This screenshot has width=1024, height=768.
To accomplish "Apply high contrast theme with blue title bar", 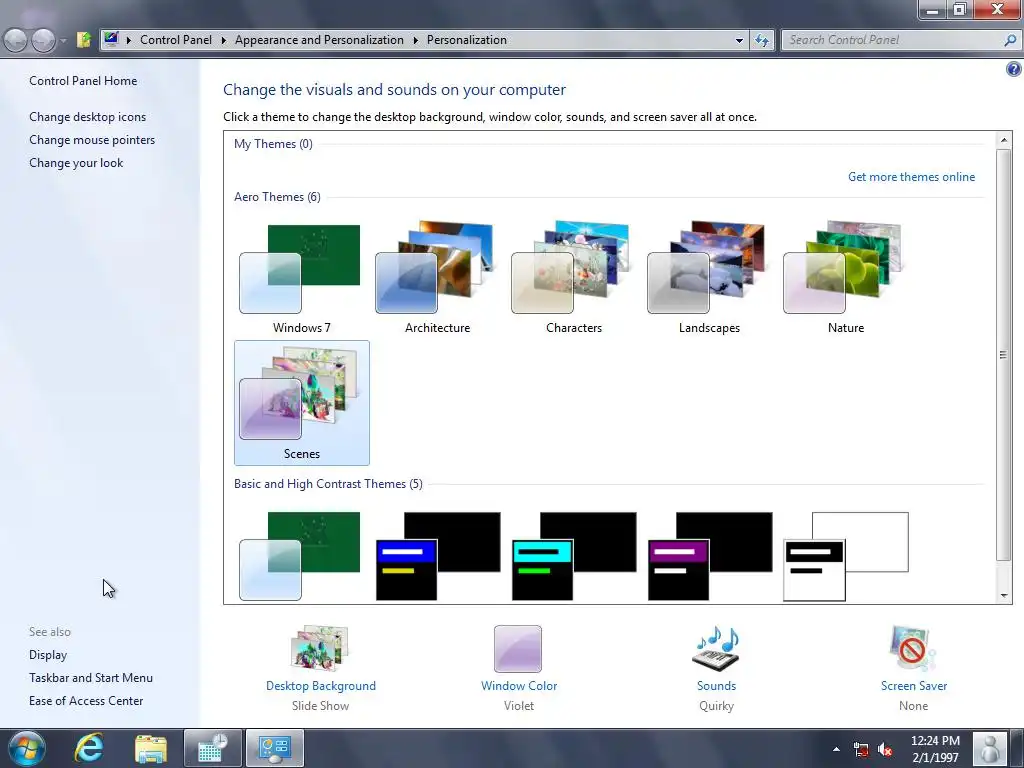I will coord(438,556).
